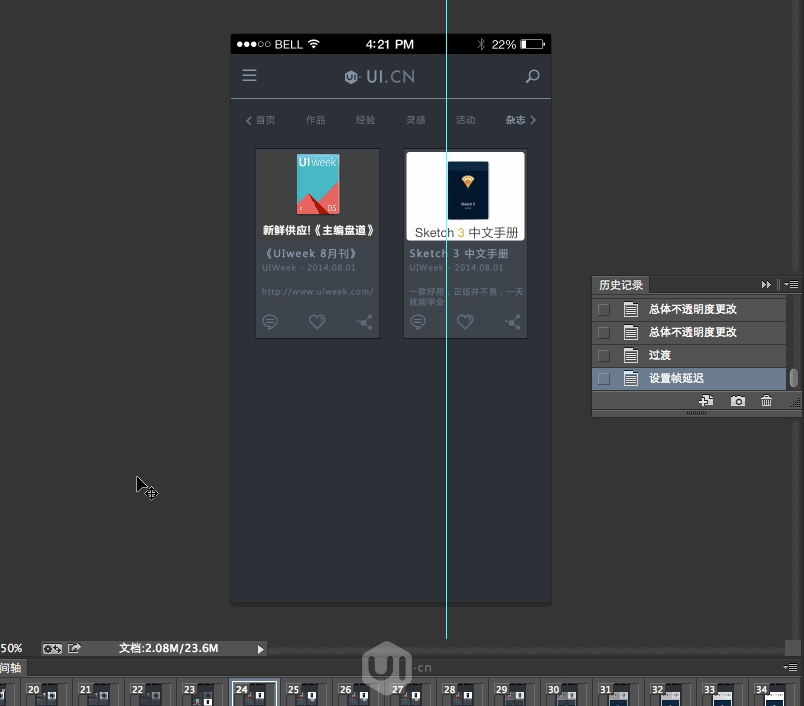Collapse the History panel with the double-arrow
Screen dimensions: 804x706
pos(765,284)
